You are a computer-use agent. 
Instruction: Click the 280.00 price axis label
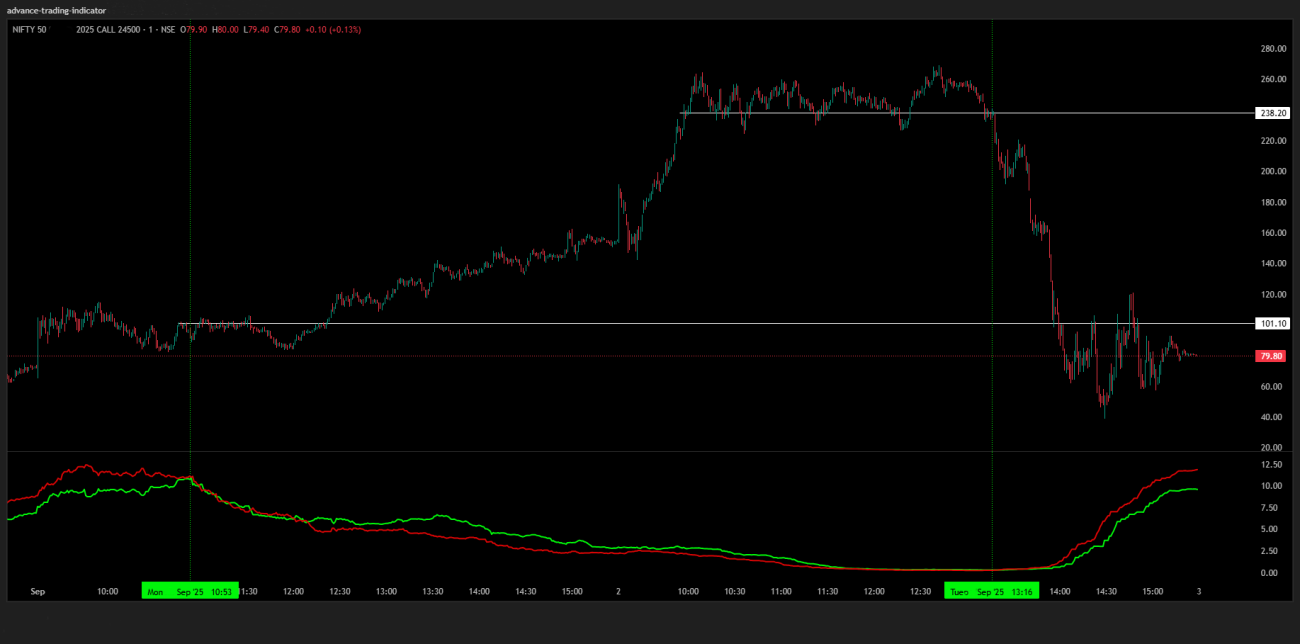1273,48
